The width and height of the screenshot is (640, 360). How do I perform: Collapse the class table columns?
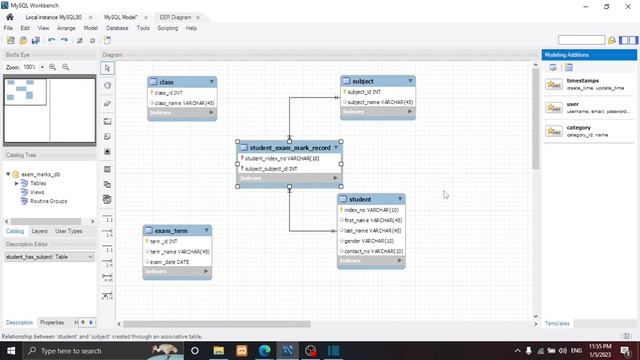click(211, 82)
